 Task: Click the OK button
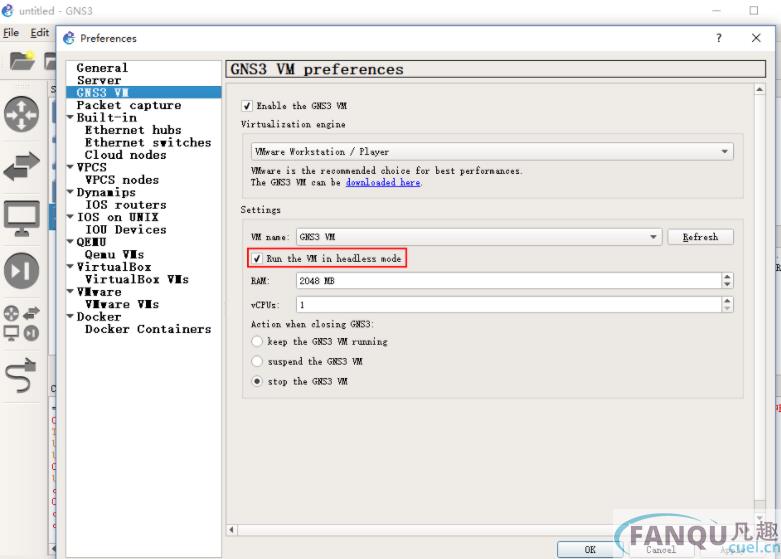click(590, 550)
